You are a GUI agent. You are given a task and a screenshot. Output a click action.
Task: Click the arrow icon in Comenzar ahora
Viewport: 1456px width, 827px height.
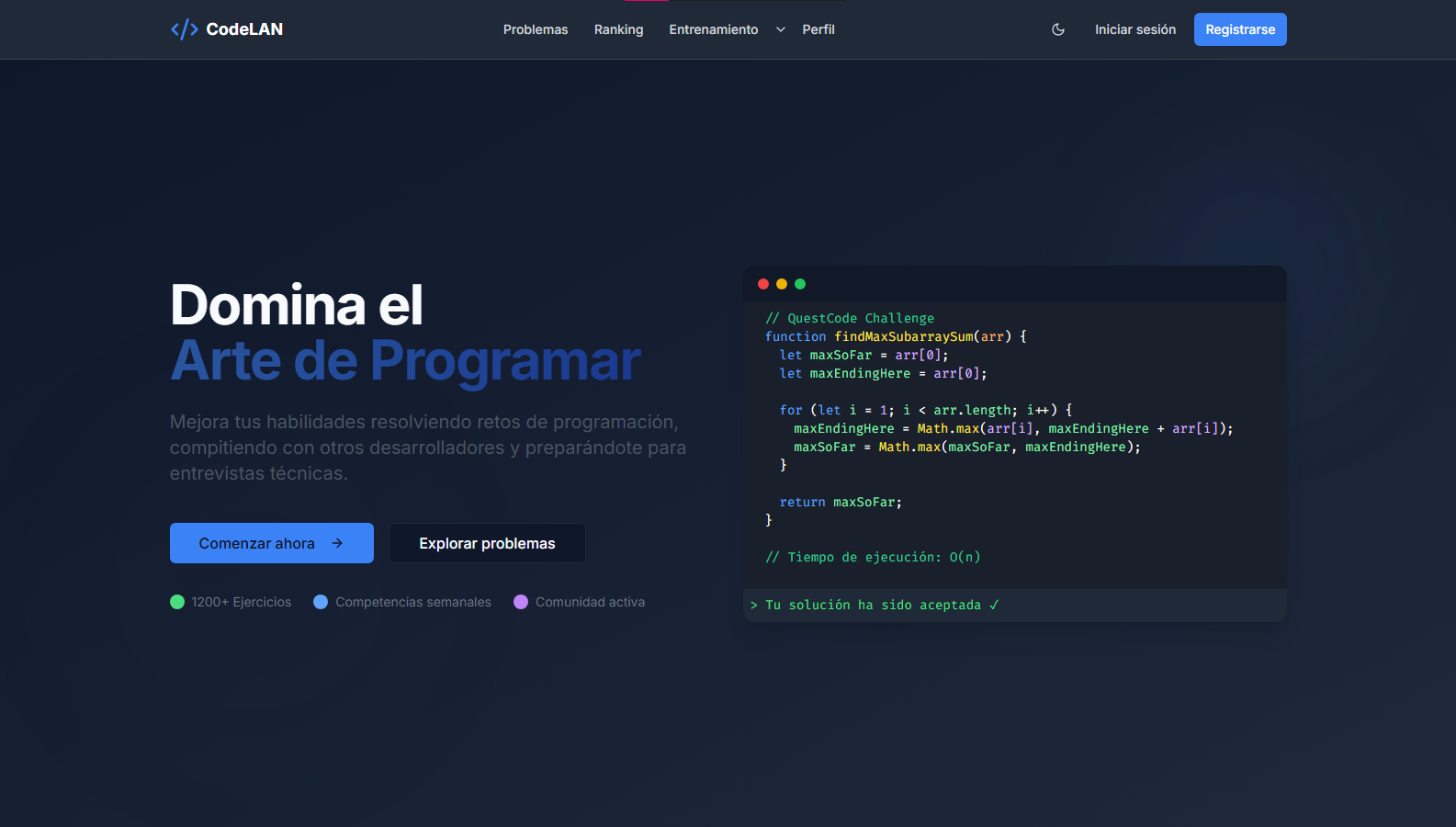tap(337, 543)
